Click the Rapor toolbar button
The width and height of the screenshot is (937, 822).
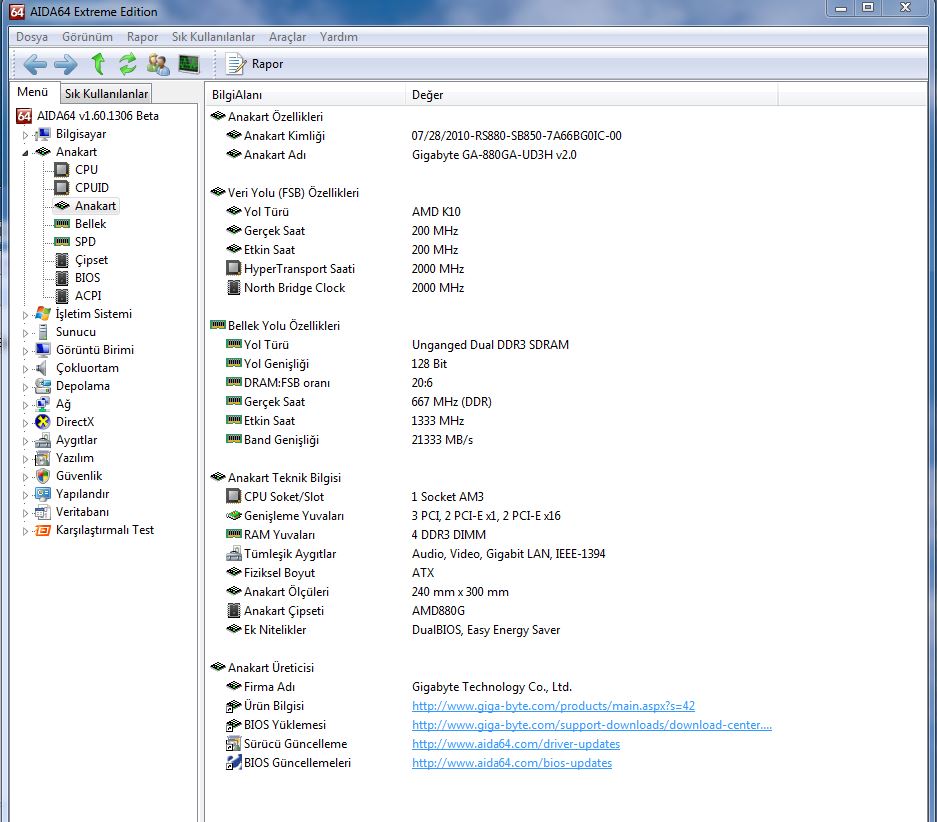pyautogui.click(x=255, y=64)
